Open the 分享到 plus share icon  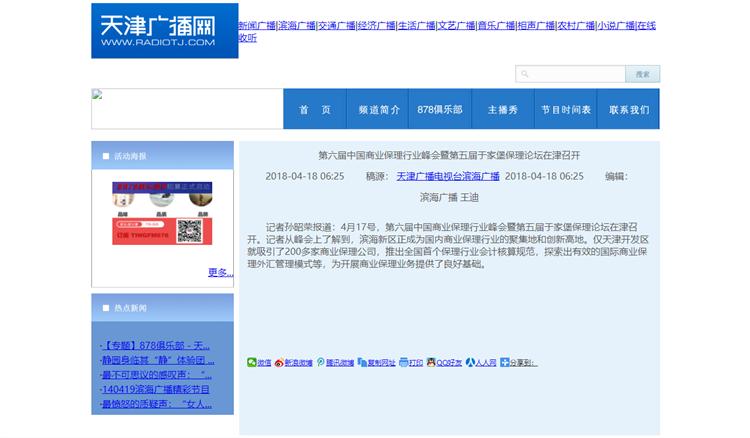click(x=505, y=362)
